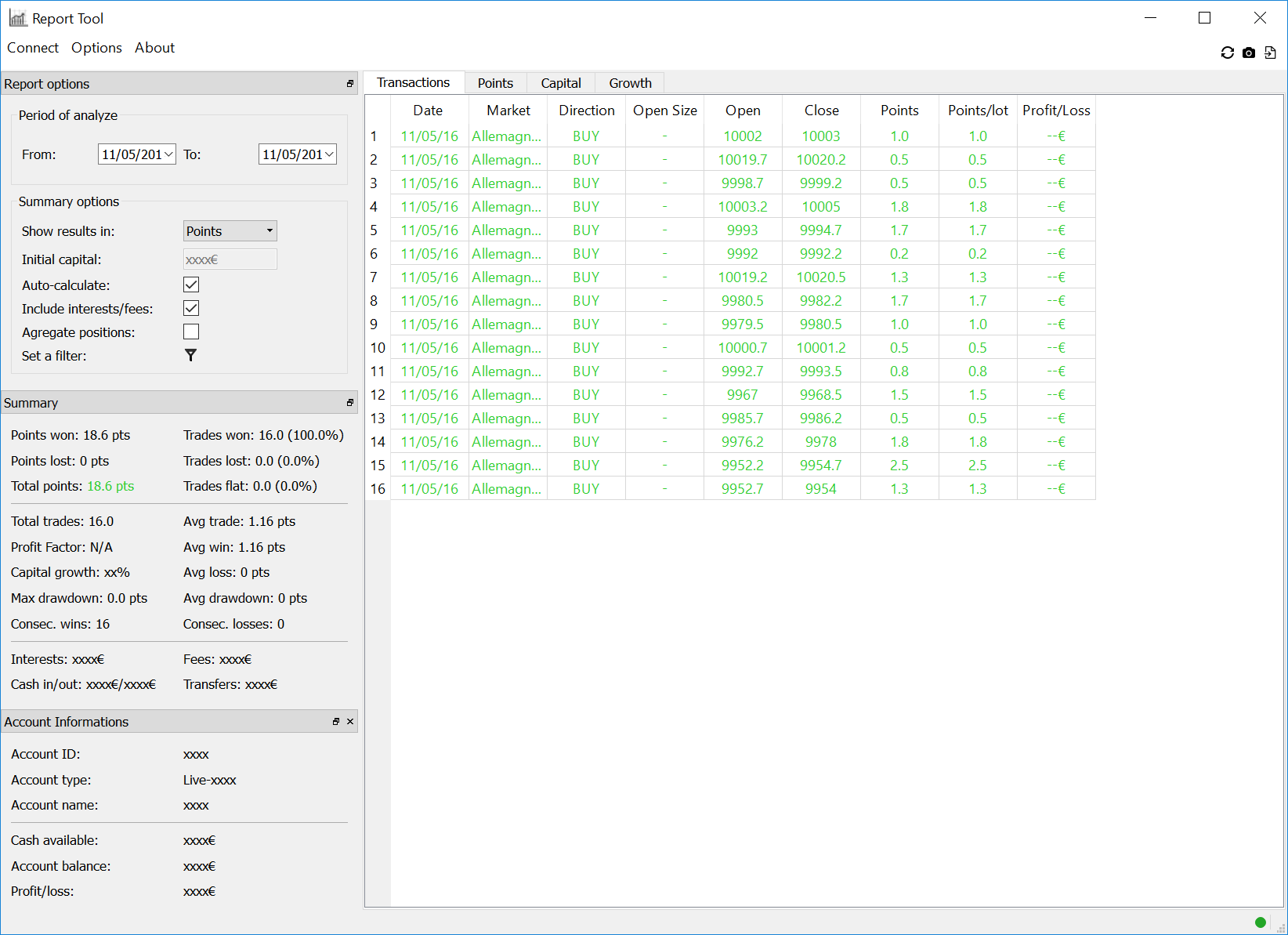Screen dimensions: 1288x935
Task: Click the Total points 18.6 pts value
Action: tap(110, 486)
